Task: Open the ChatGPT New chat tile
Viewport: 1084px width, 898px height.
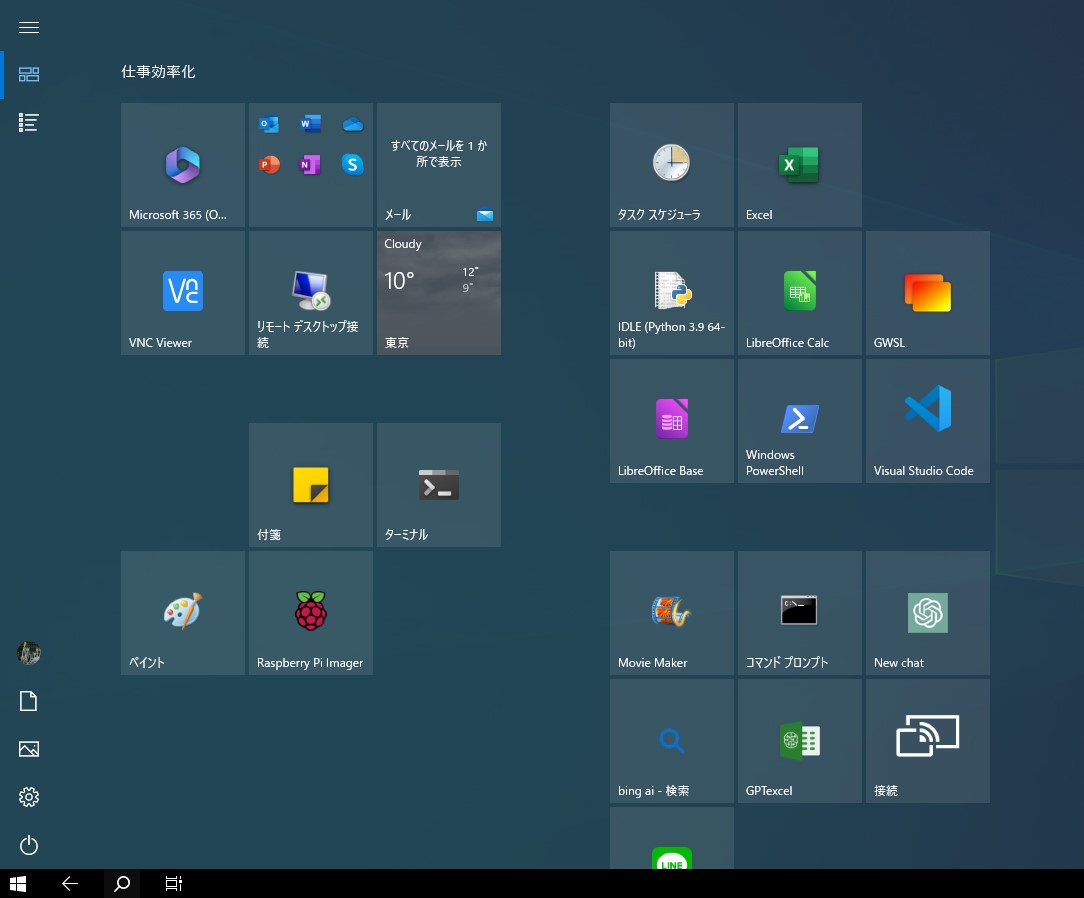Action: click(927, 613)
